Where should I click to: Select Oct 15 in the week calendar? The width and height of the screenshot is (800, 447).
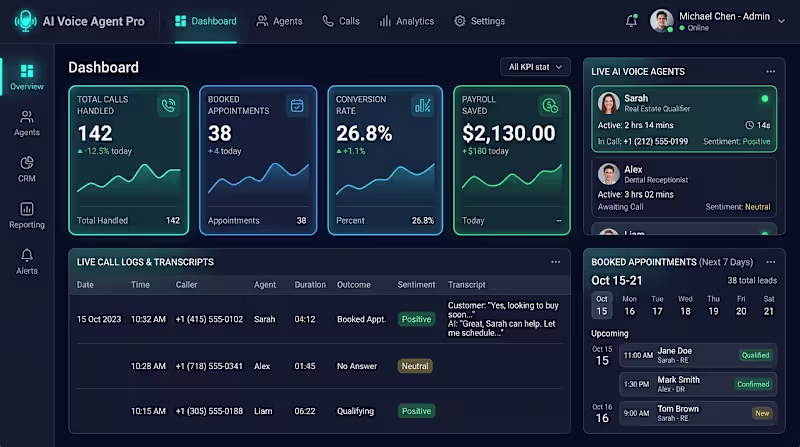coord(602,305)
